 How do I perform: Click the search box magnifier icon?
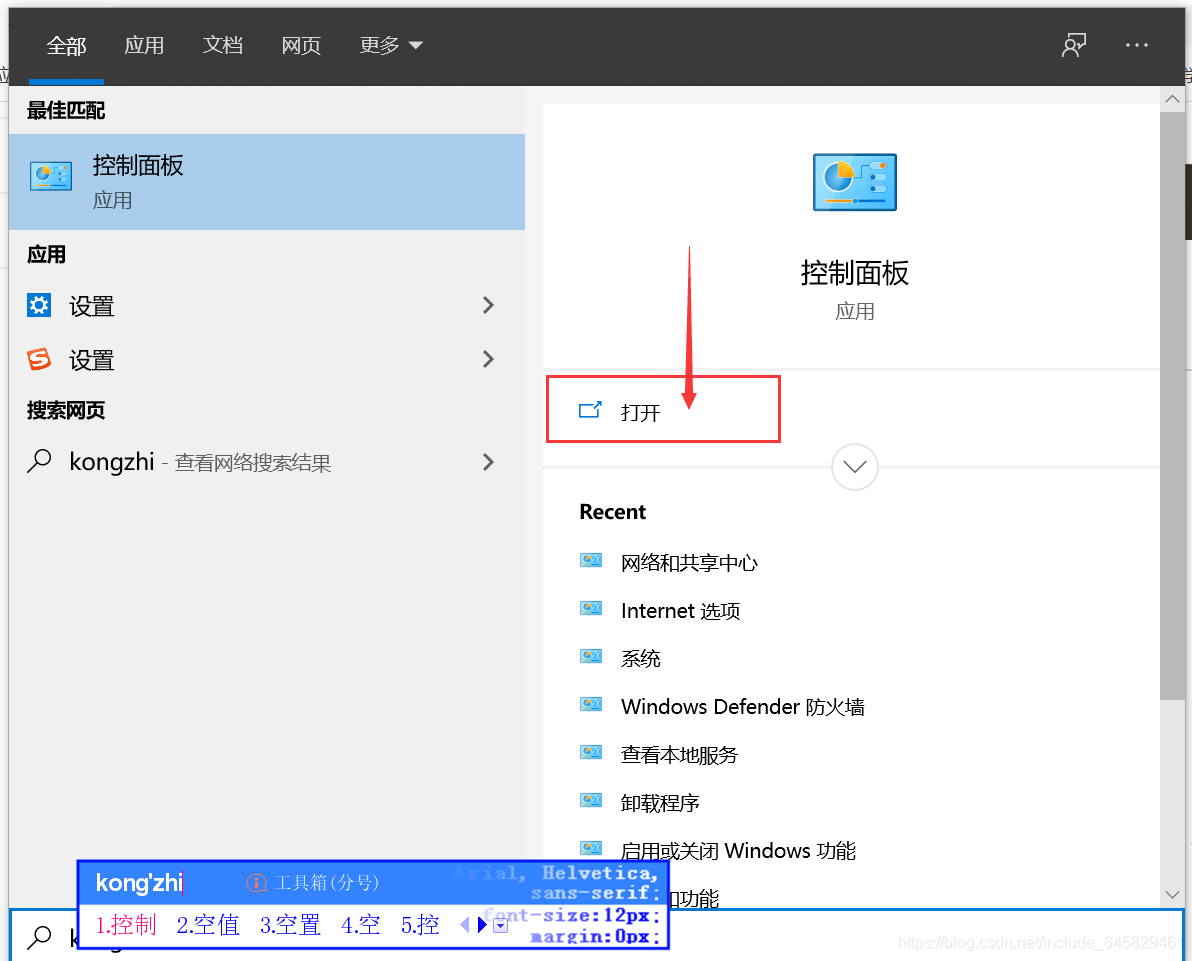tap(39, 937)
